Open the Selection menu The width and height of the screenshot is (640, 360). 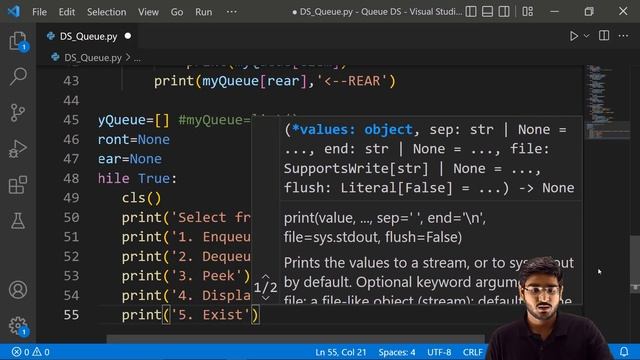pyautogui.click(x=107, y=12)
